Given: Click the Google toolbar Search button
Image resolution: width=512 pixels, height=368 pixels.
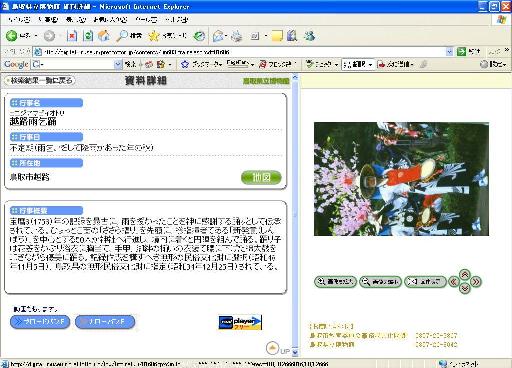Looking at the screenshot, I should coord(131,64).
